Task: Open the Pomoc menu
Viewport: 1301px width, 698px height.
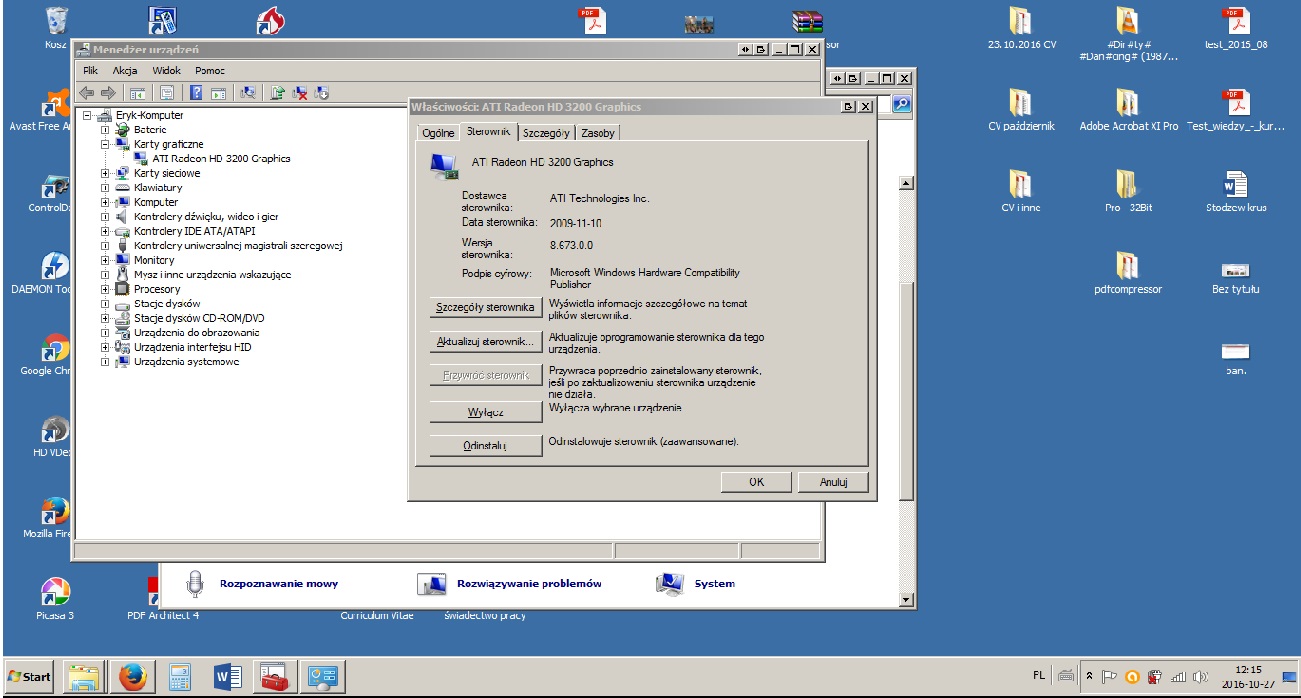Action: coord(210,71)
